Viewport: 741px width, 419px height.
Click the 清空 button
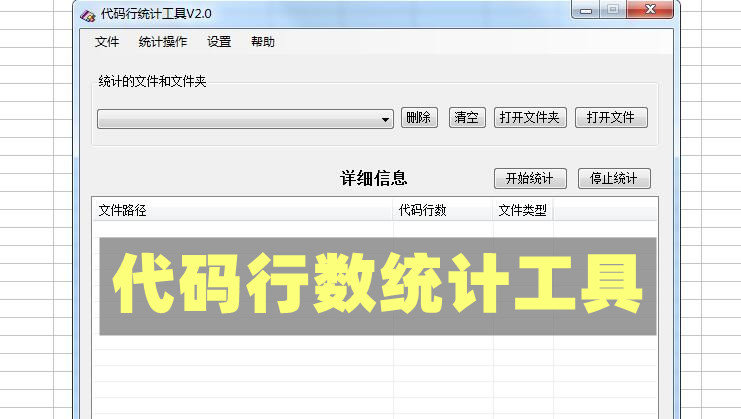[467, 117]
